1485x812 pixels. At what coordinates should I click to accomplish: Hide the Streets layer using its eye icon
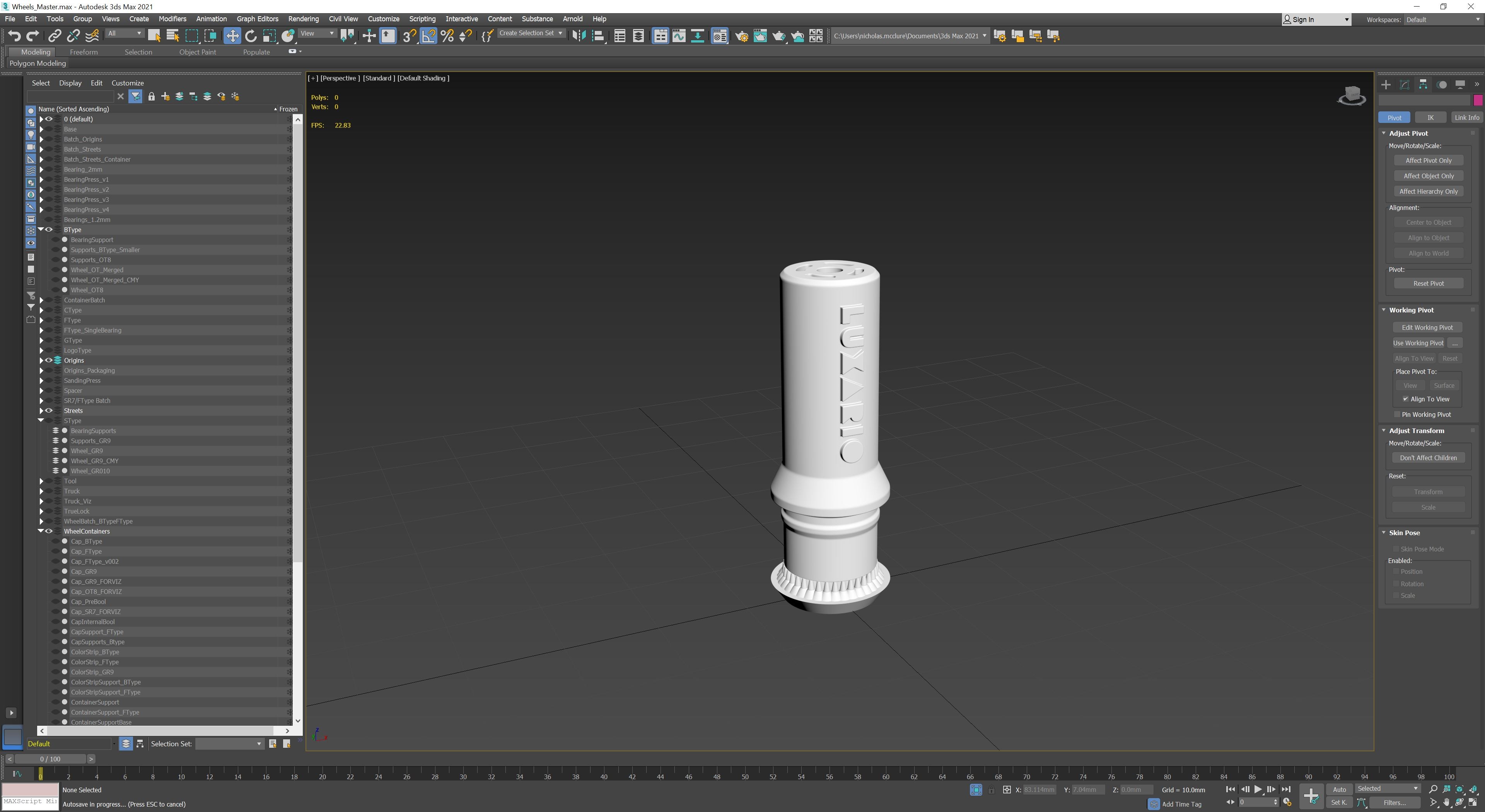click(49, 411)
